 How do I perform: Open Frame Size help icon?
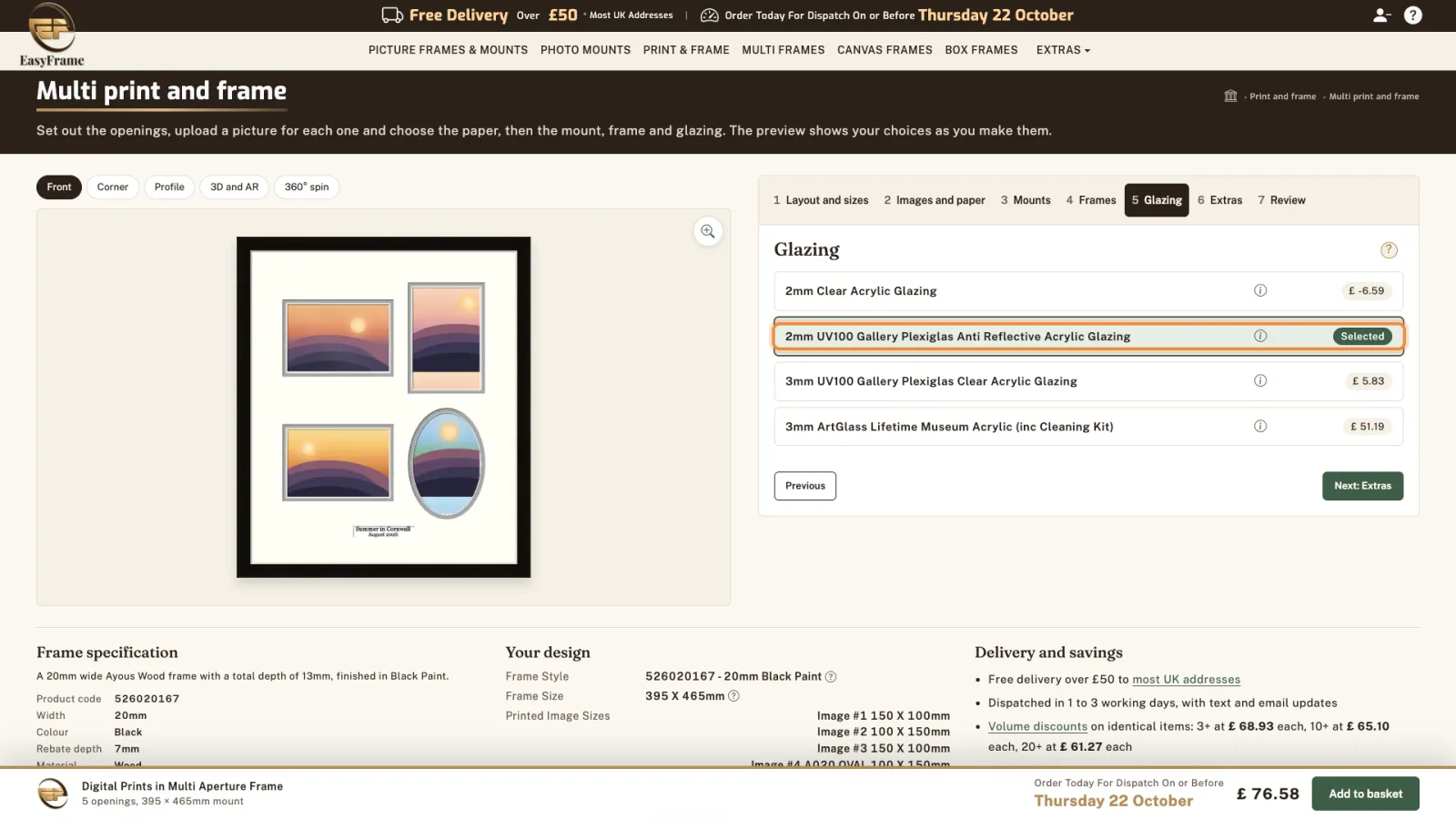point(733,696)
